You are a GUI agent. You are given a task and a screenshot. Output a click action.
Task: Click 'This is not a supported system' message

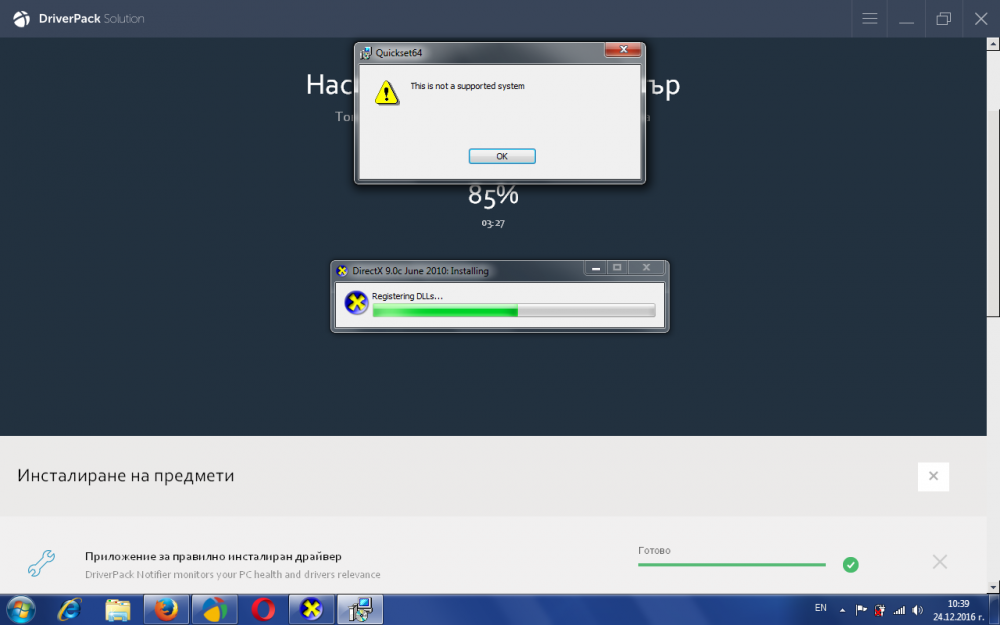[467, 86]
